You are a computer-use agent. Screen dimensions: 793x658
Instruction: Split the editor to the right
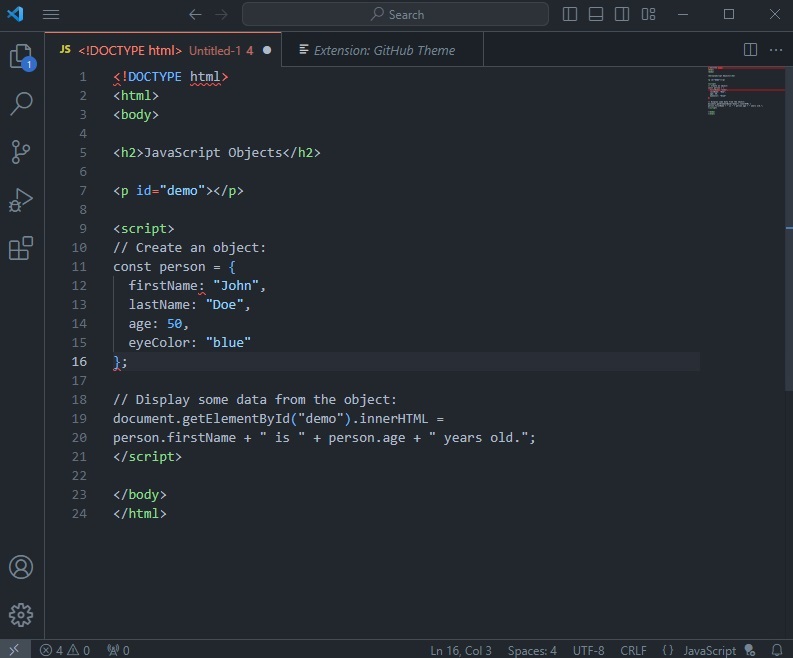751,50
